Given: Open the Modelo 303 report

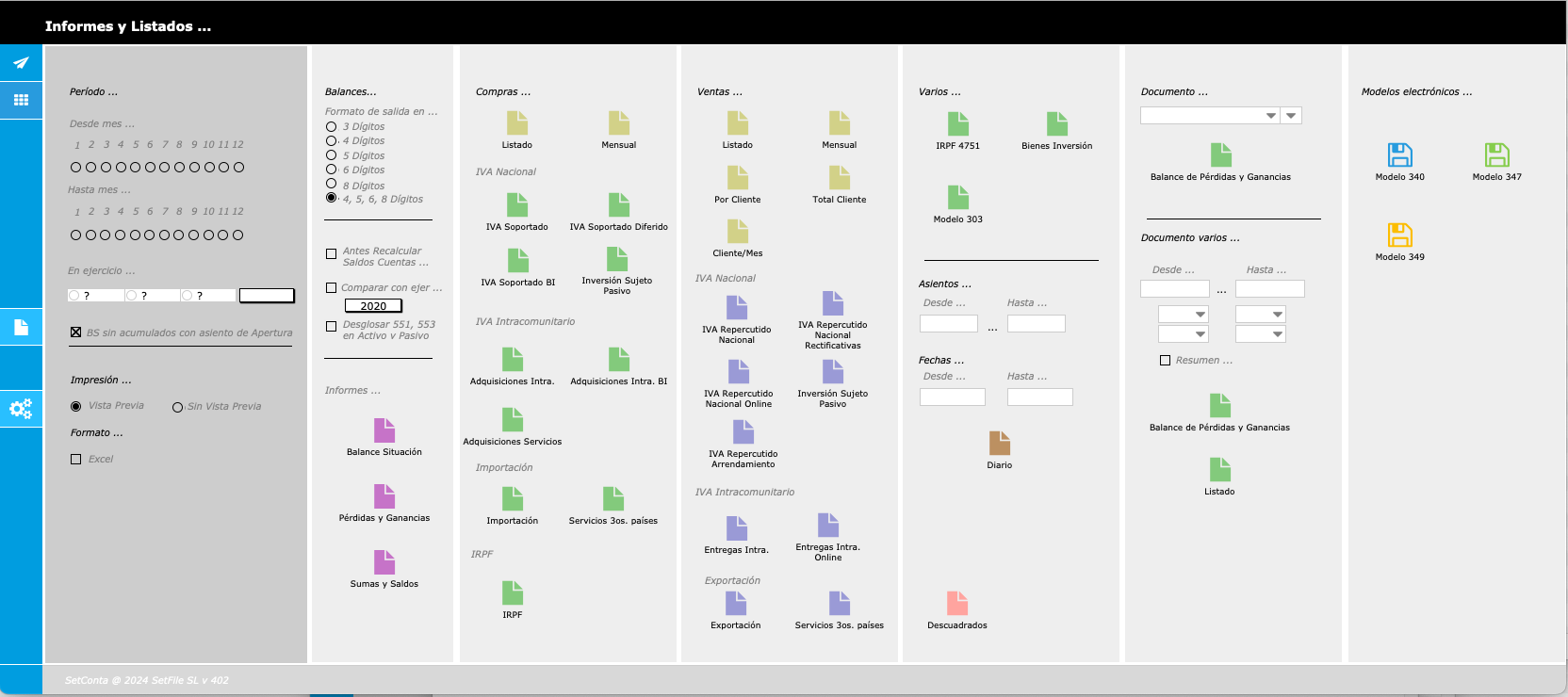Looking at the screenshot, I should click(958, 198).
